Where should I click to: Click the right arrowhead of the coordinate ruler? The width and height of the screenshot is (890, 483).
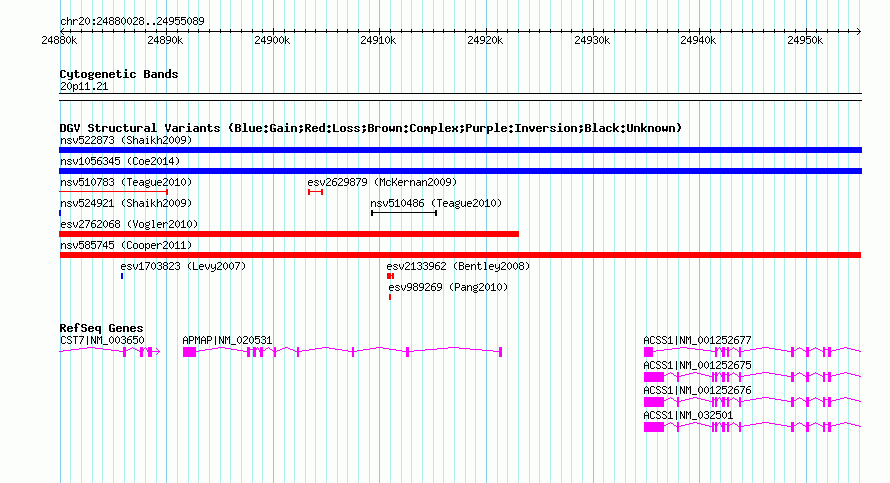859,31
